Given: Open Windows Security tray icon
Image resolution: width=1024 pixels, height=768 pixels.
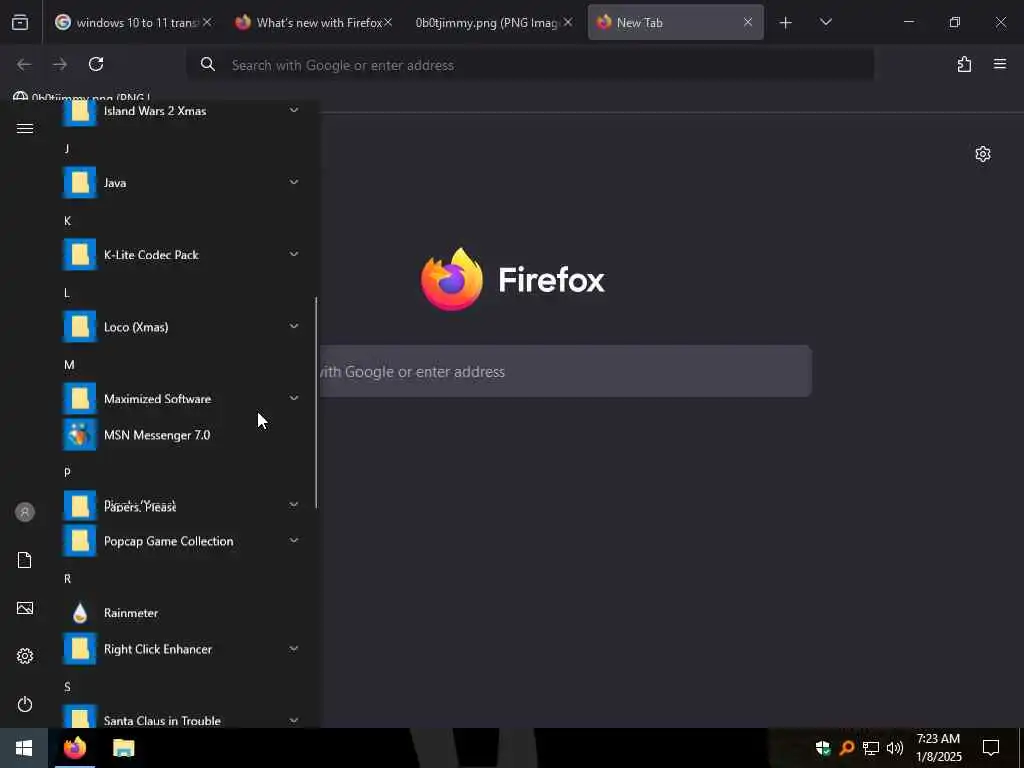Looking at the screenshot, I should click(822, 748).
